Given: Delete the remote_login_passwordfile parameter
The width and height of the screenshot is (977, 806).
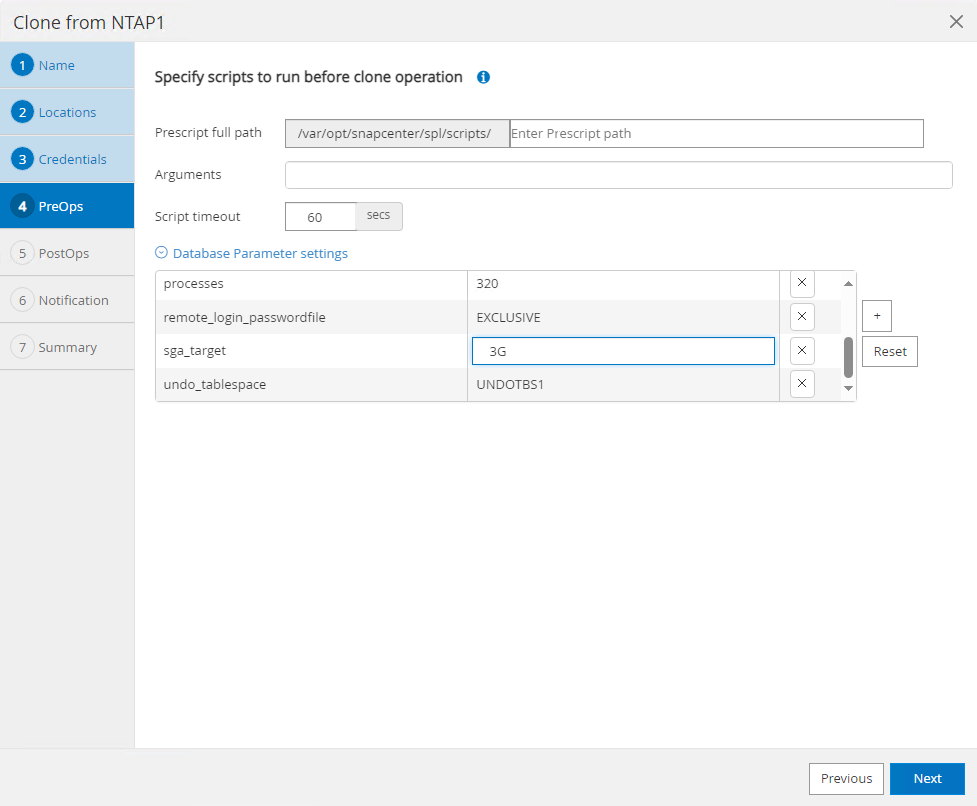Looking at the screenshot, I should pyautogui.click(x=802, y=317).
